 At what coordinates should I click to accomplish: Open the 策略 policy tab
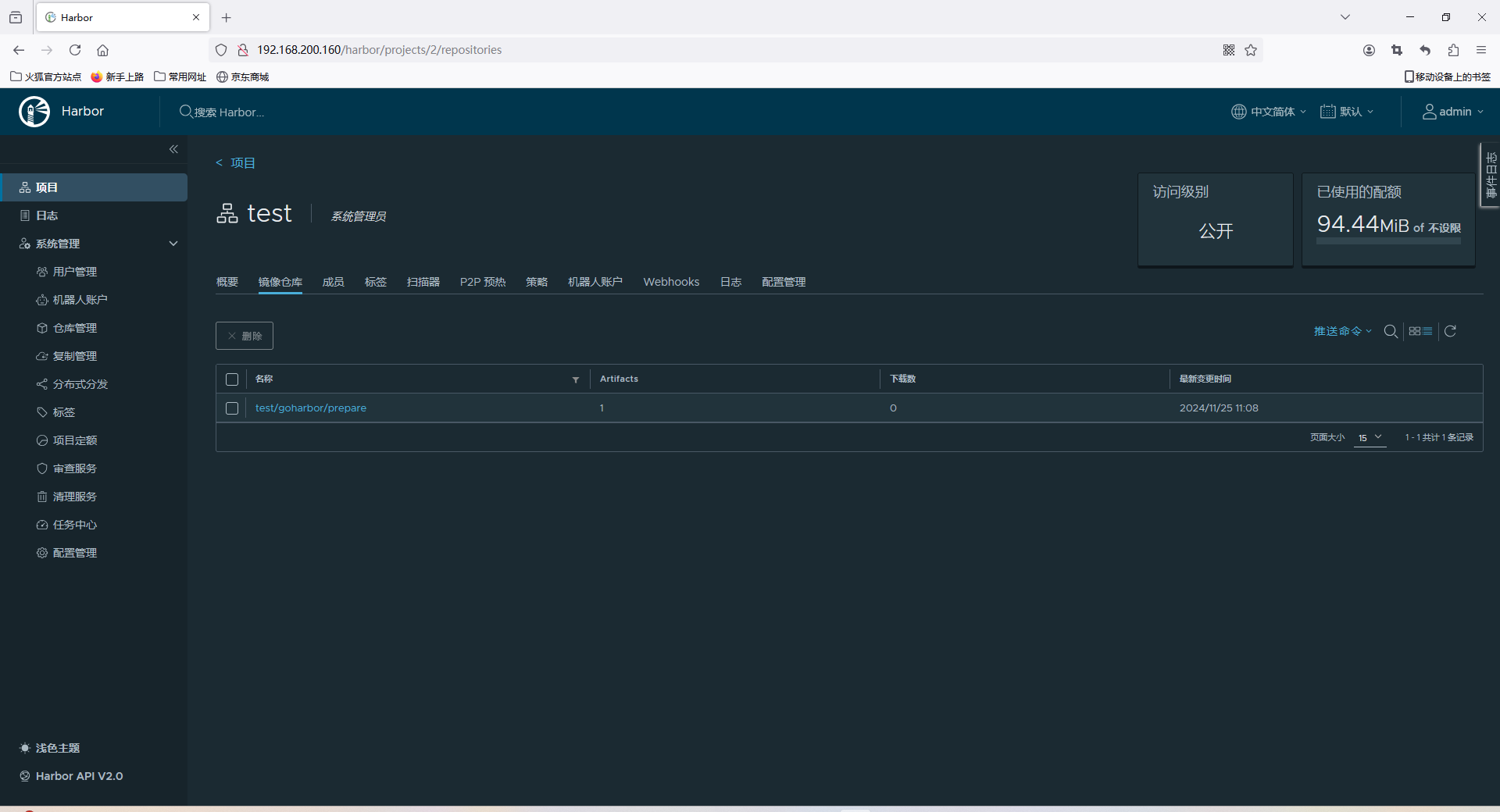click(537, 282)
